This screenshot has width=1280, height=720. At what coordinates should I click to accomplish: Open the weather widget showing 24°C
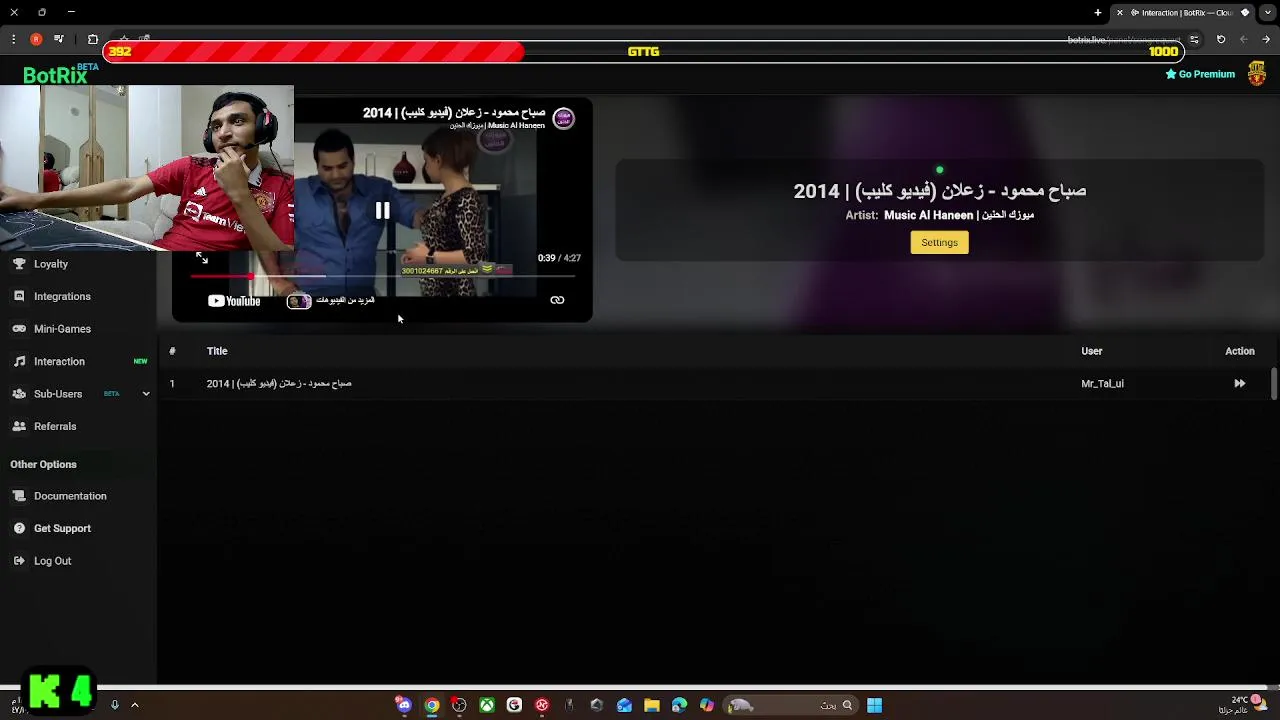click(1244, 704)
